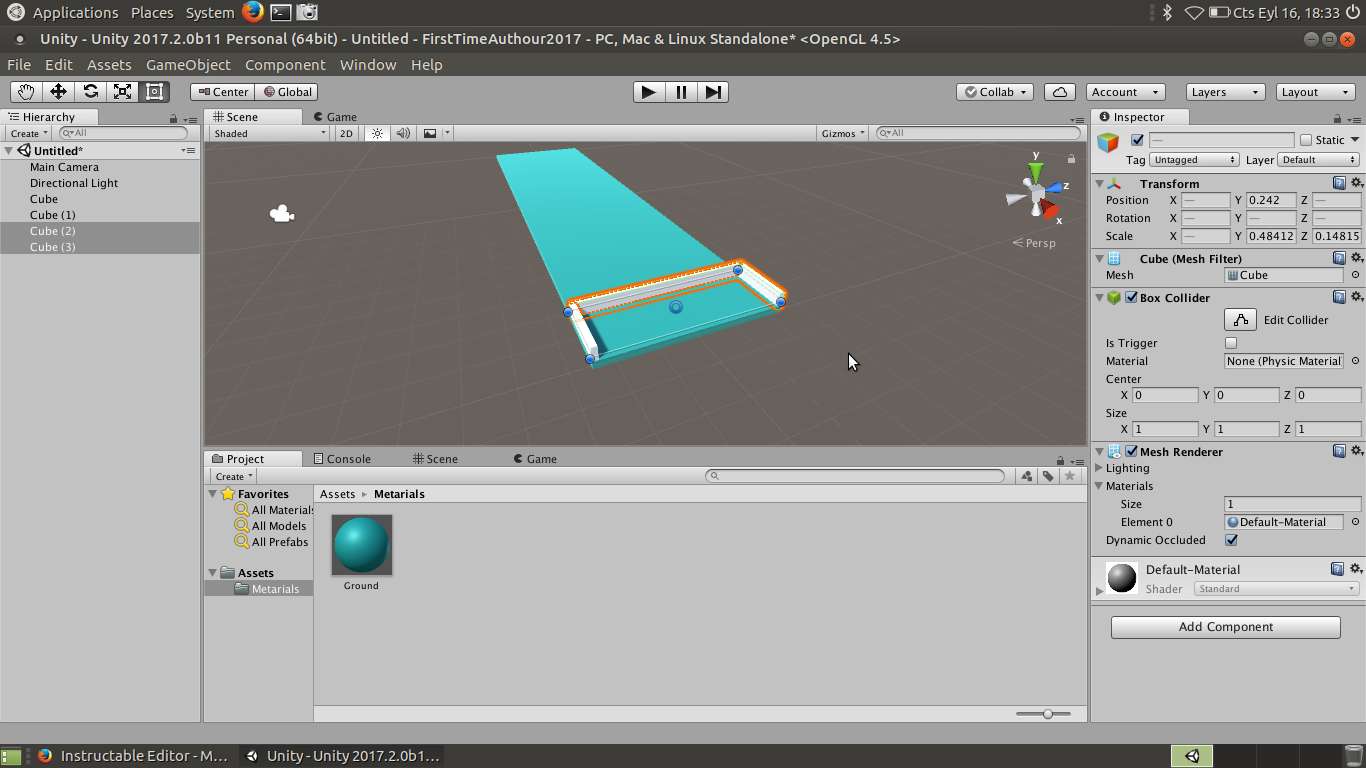The height and width of the screenshot is (768, 1366).
Task: Launch Firefox from the top panel
Action: point(252,12)
